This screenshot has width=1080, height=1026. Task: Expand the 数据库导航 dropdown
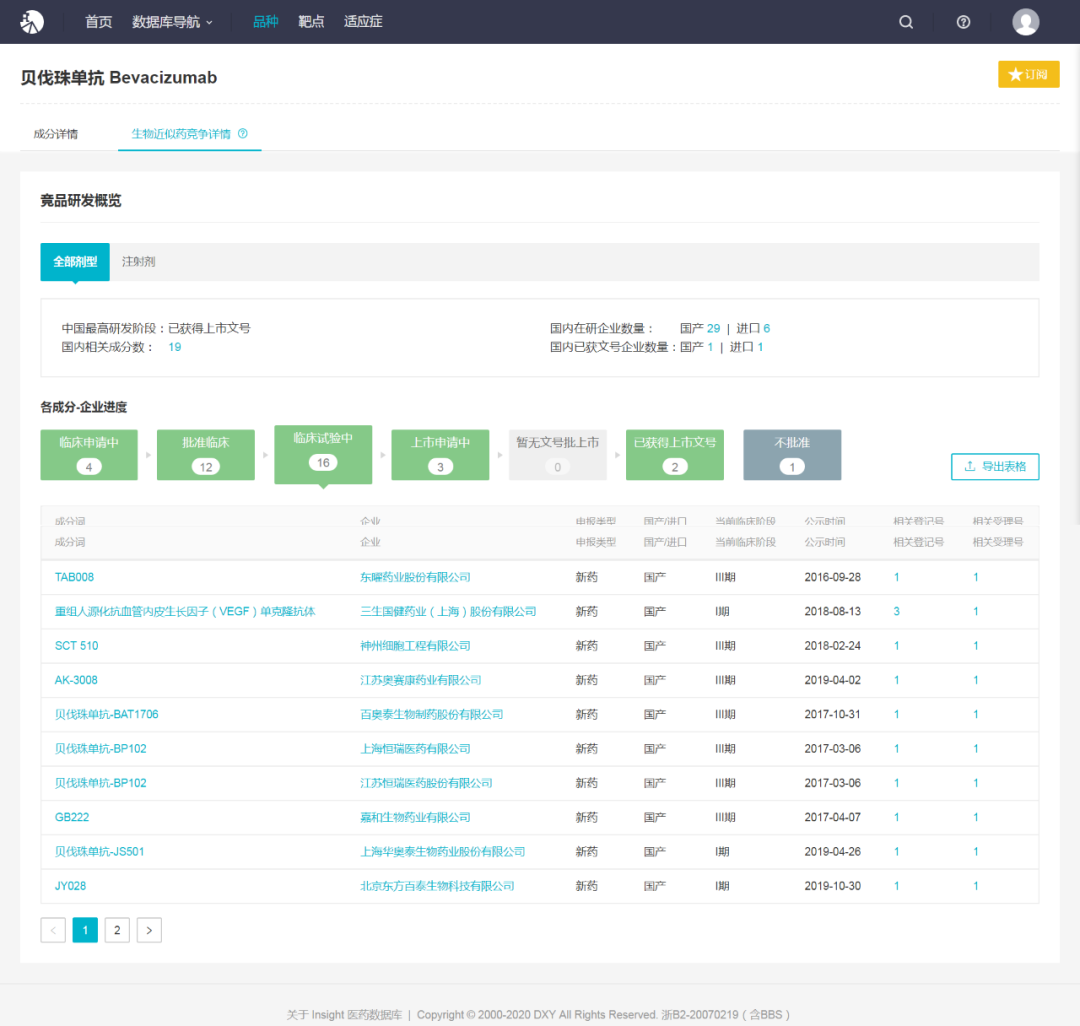(x=172, y=22)
